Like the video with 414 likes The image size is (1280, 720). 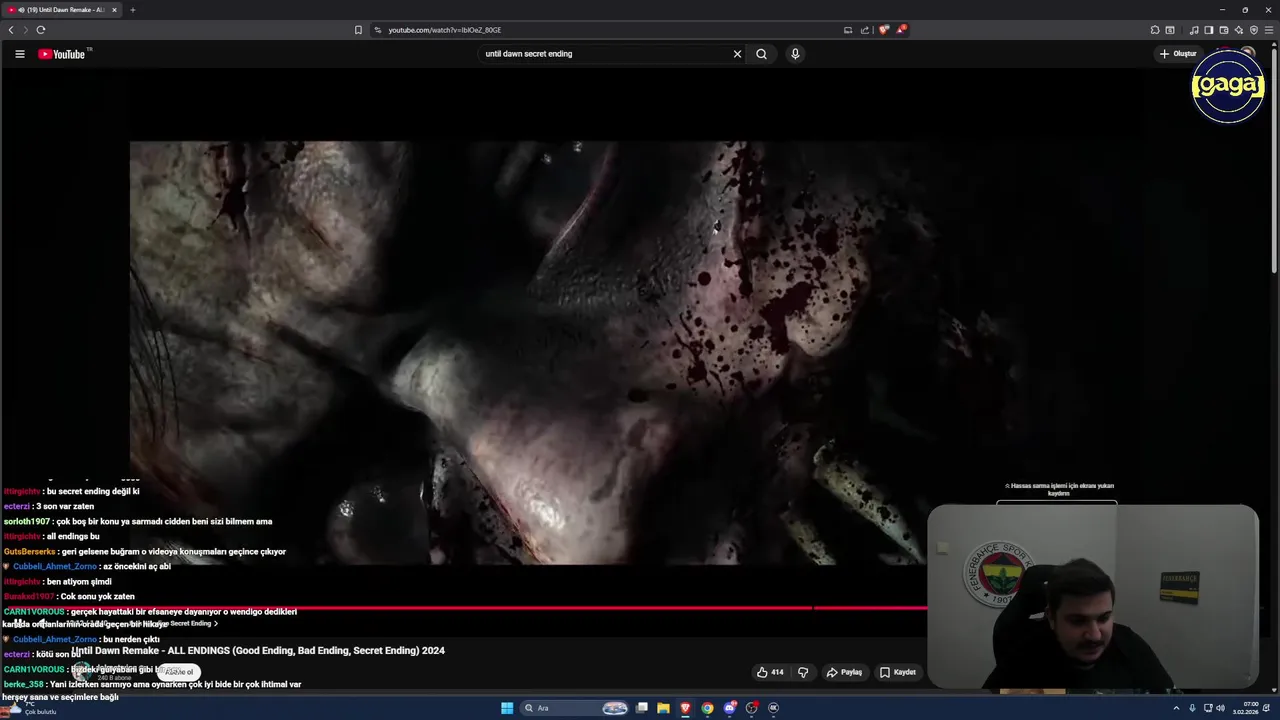coord(770,672)
